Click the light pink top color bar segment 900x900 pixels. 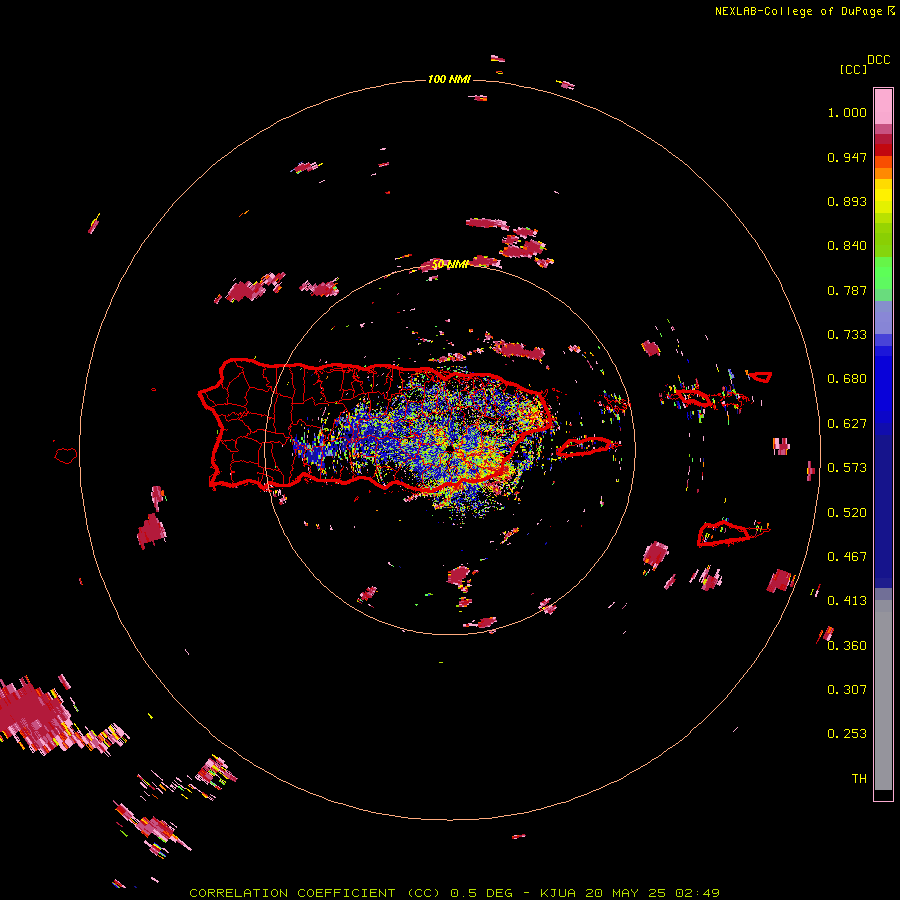(883, 106)
